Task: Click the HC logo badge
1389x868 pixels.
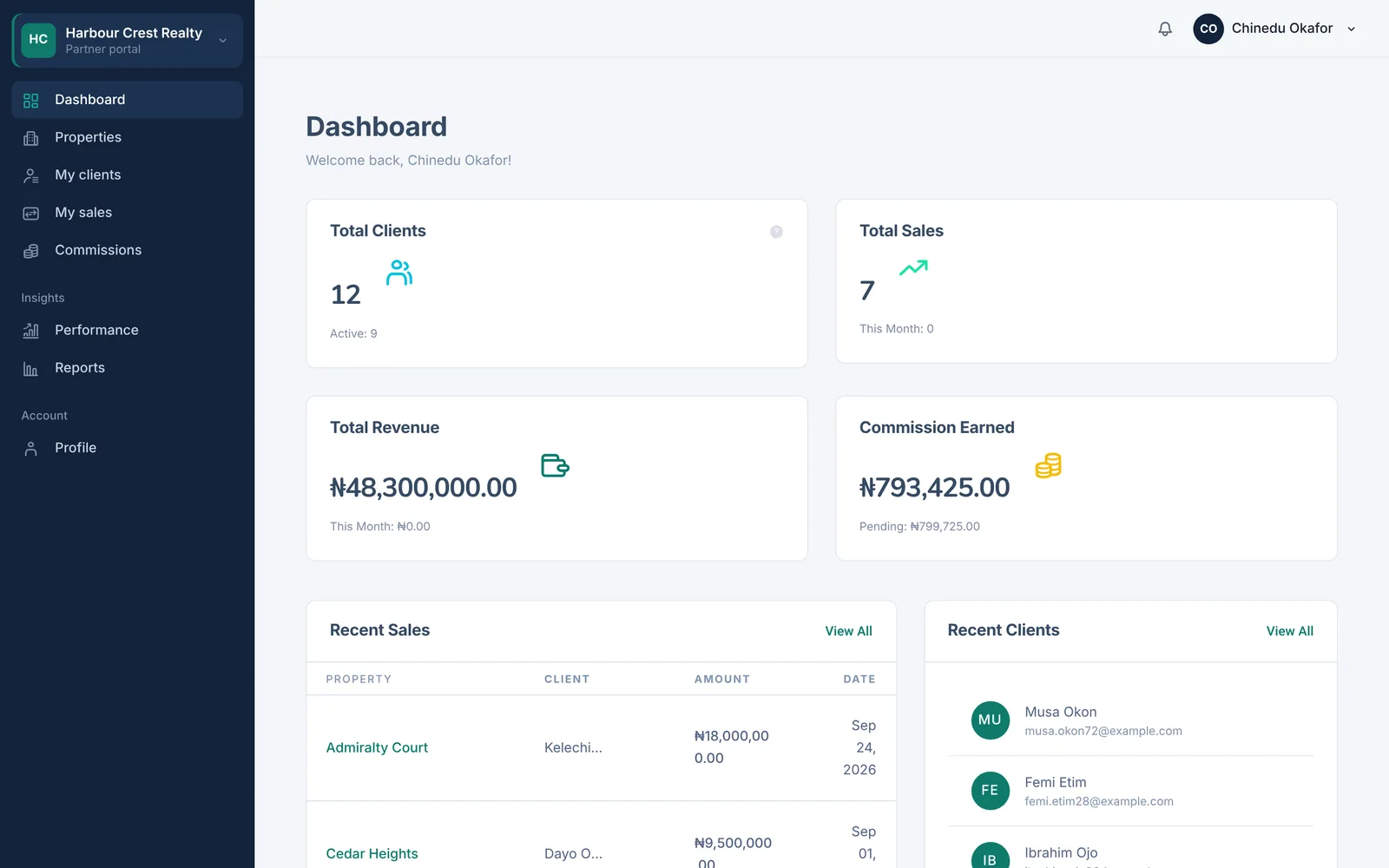Action: pos(38,40)
